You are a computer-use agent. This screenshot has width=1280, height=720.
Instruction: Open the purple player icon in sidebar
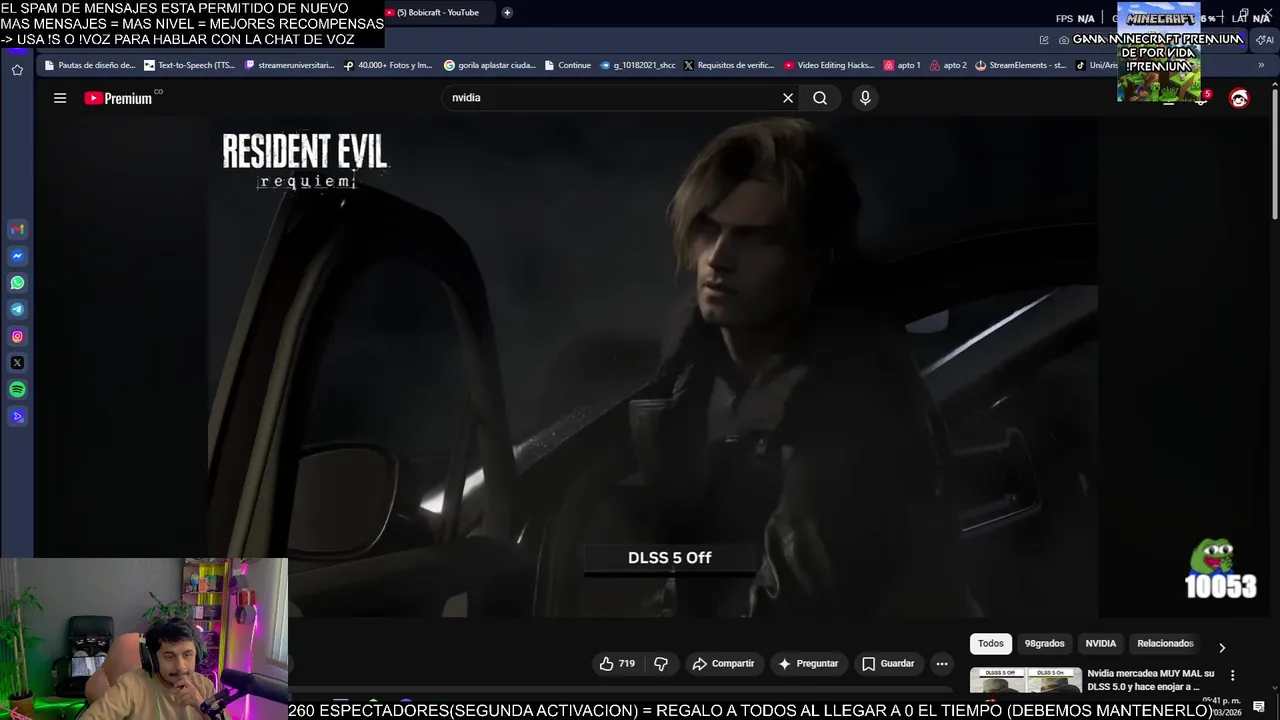click(x=17, y=417)
